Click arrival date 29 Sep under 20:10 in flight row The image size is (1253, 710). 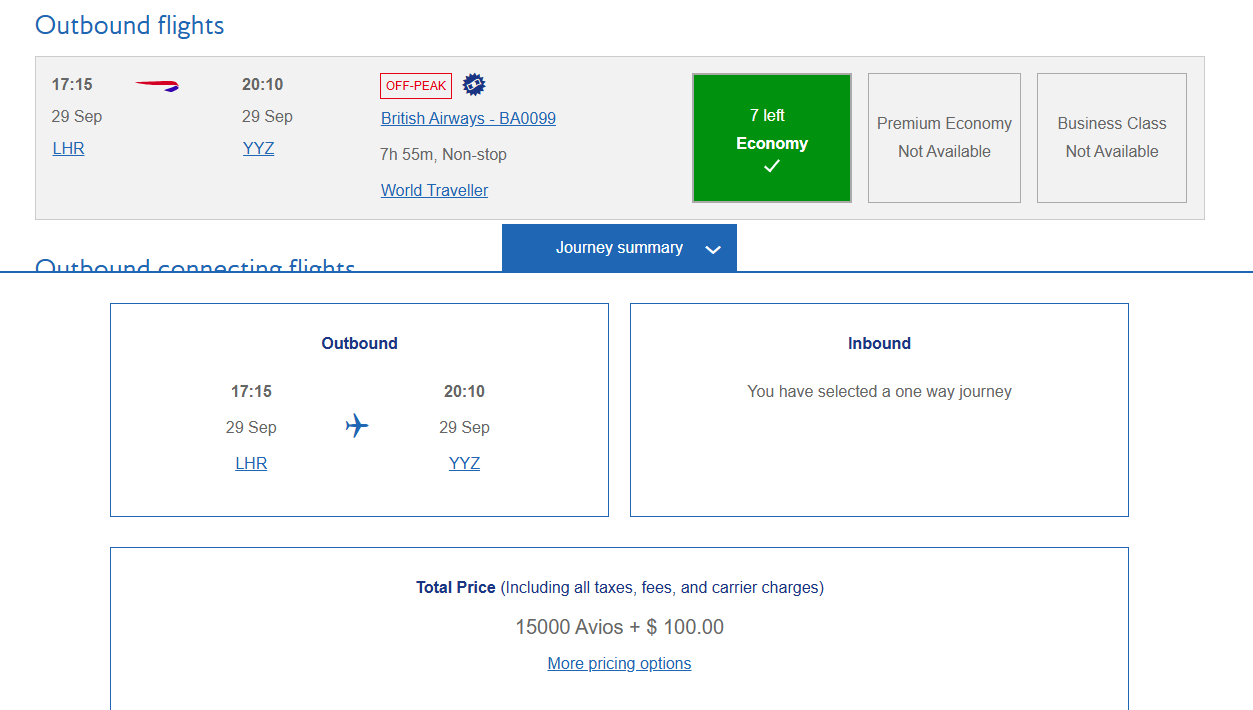[x=267, y=116]
